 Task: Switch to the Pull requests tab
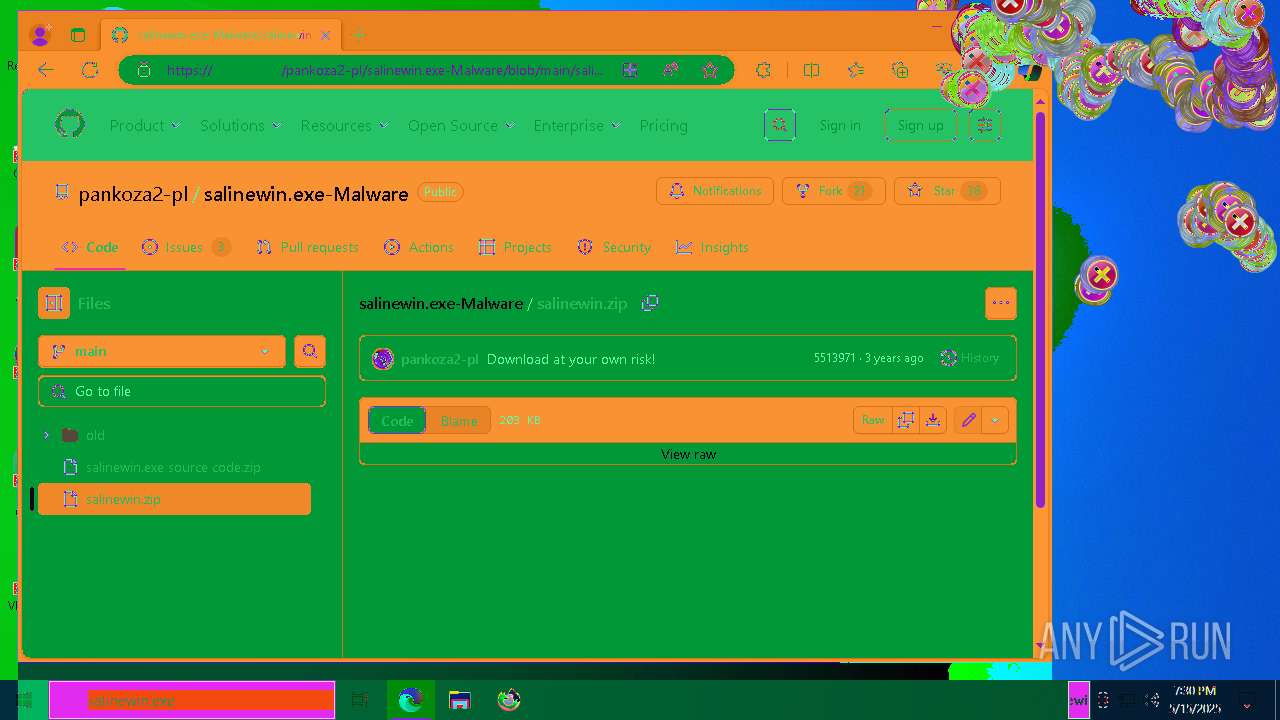click(307, 247)
